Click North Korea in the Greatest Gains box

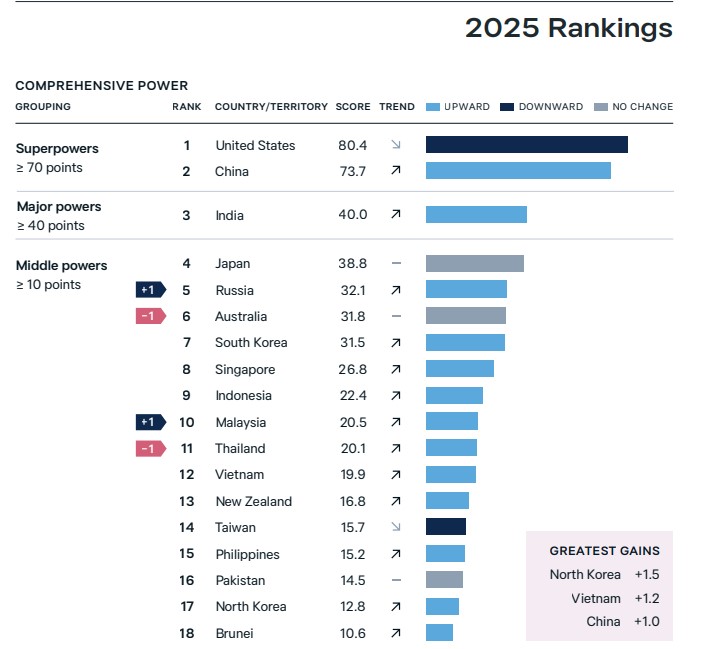[584, 574]
